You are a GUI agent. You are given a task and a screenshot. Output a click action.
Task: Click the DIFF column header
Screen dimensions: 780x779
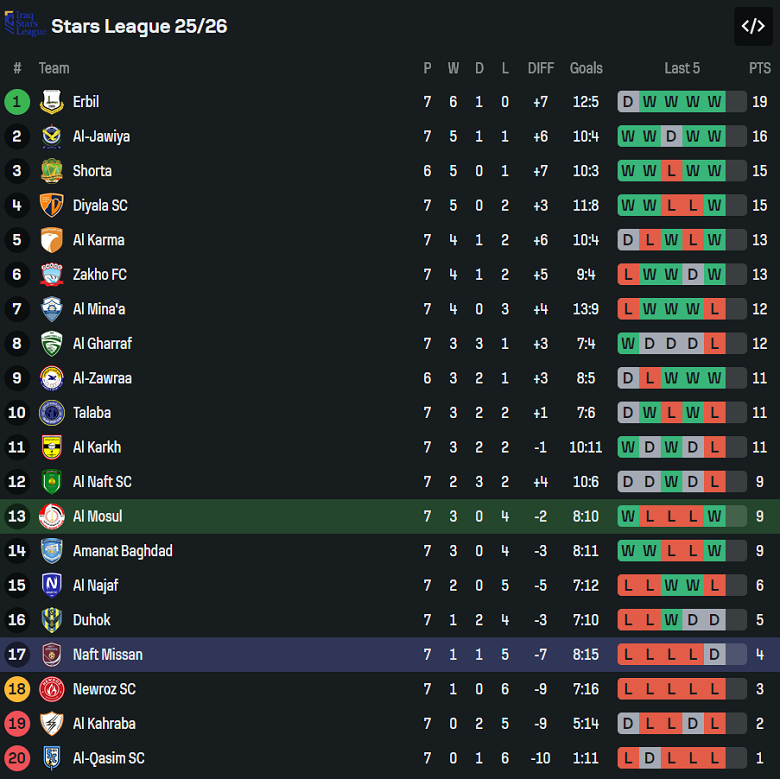coord(540,68)
